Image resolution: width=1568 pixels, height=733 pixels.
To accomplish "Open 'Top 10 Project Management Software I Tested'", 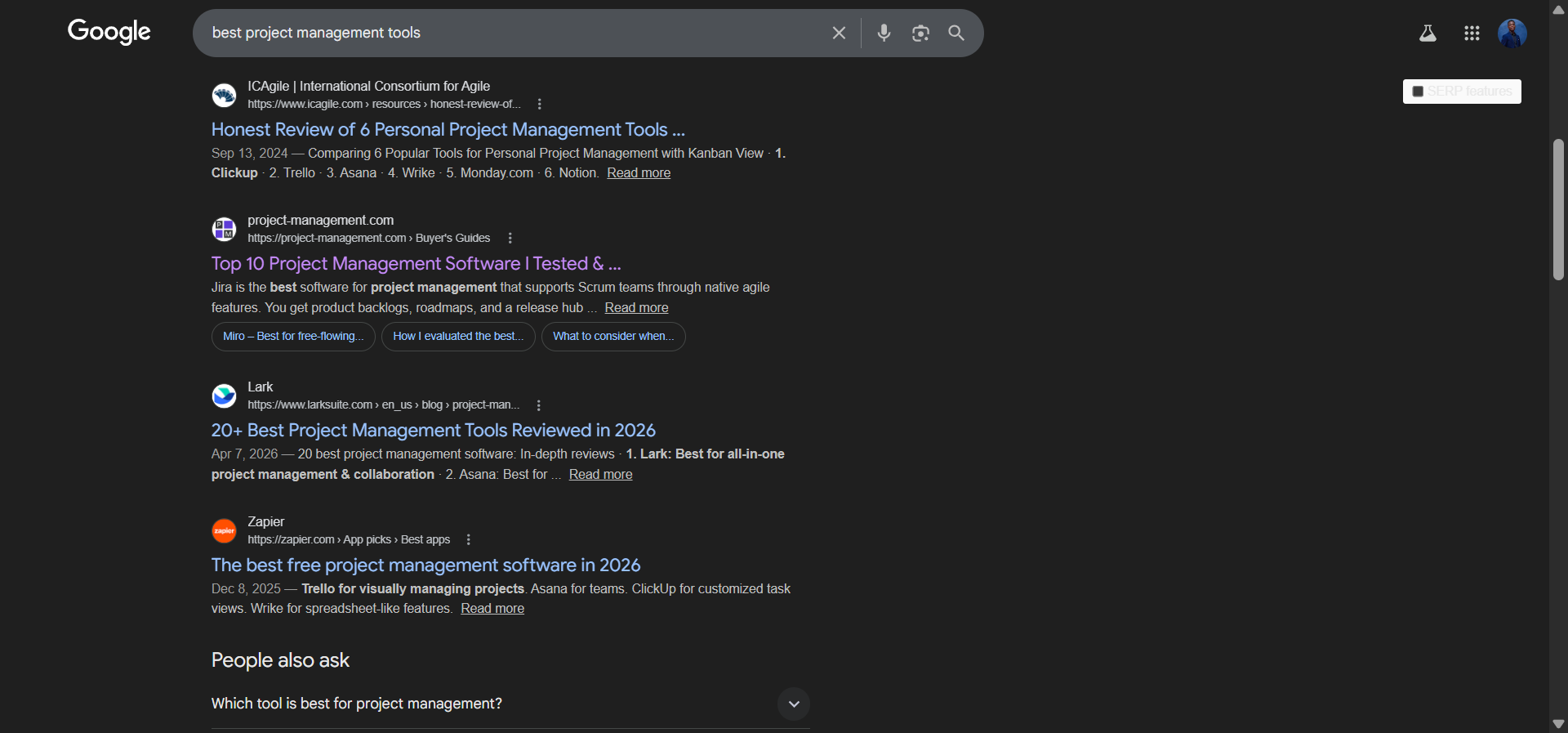I will 416,263.
